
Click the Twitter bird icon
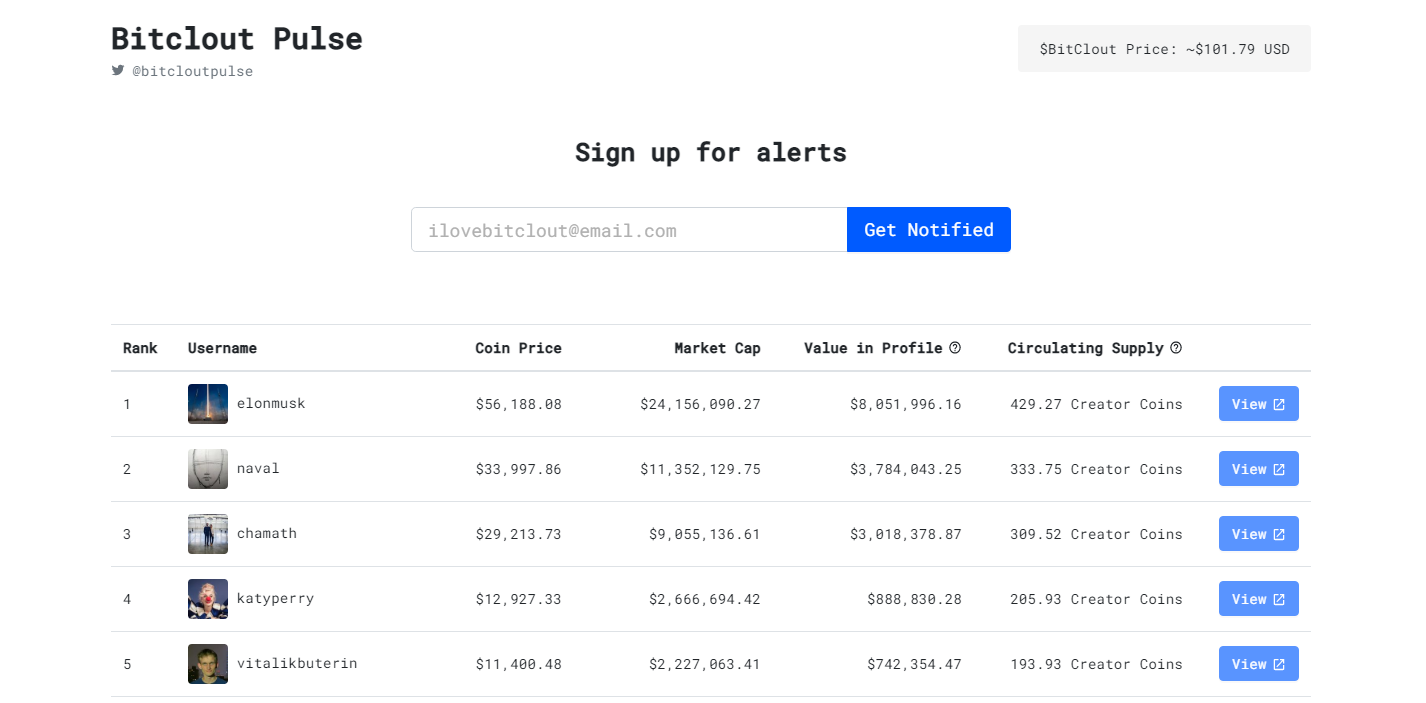pyautogui.click(x=118, y=71)
